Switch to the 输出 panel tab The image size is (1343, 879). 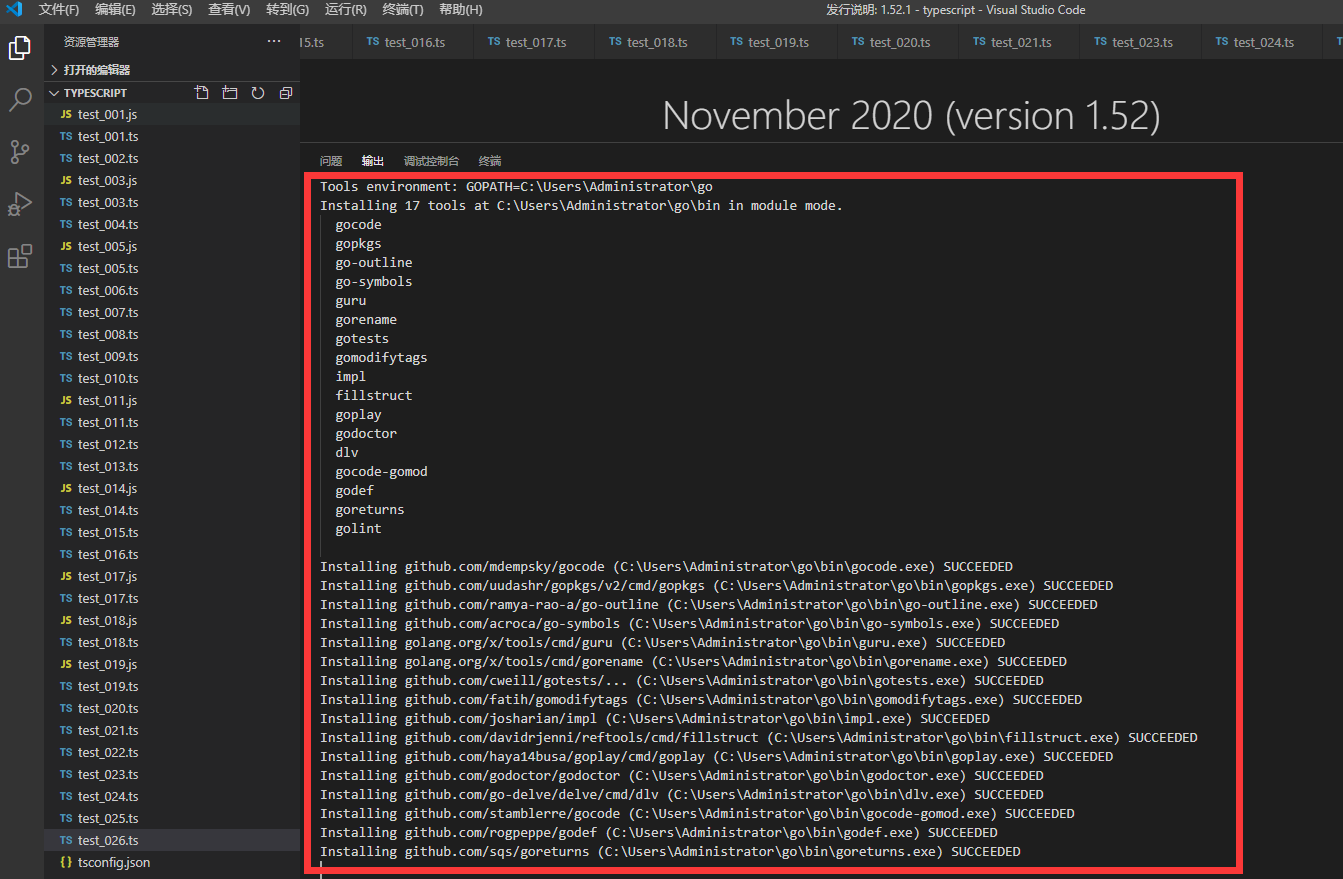tap(373, 161)
